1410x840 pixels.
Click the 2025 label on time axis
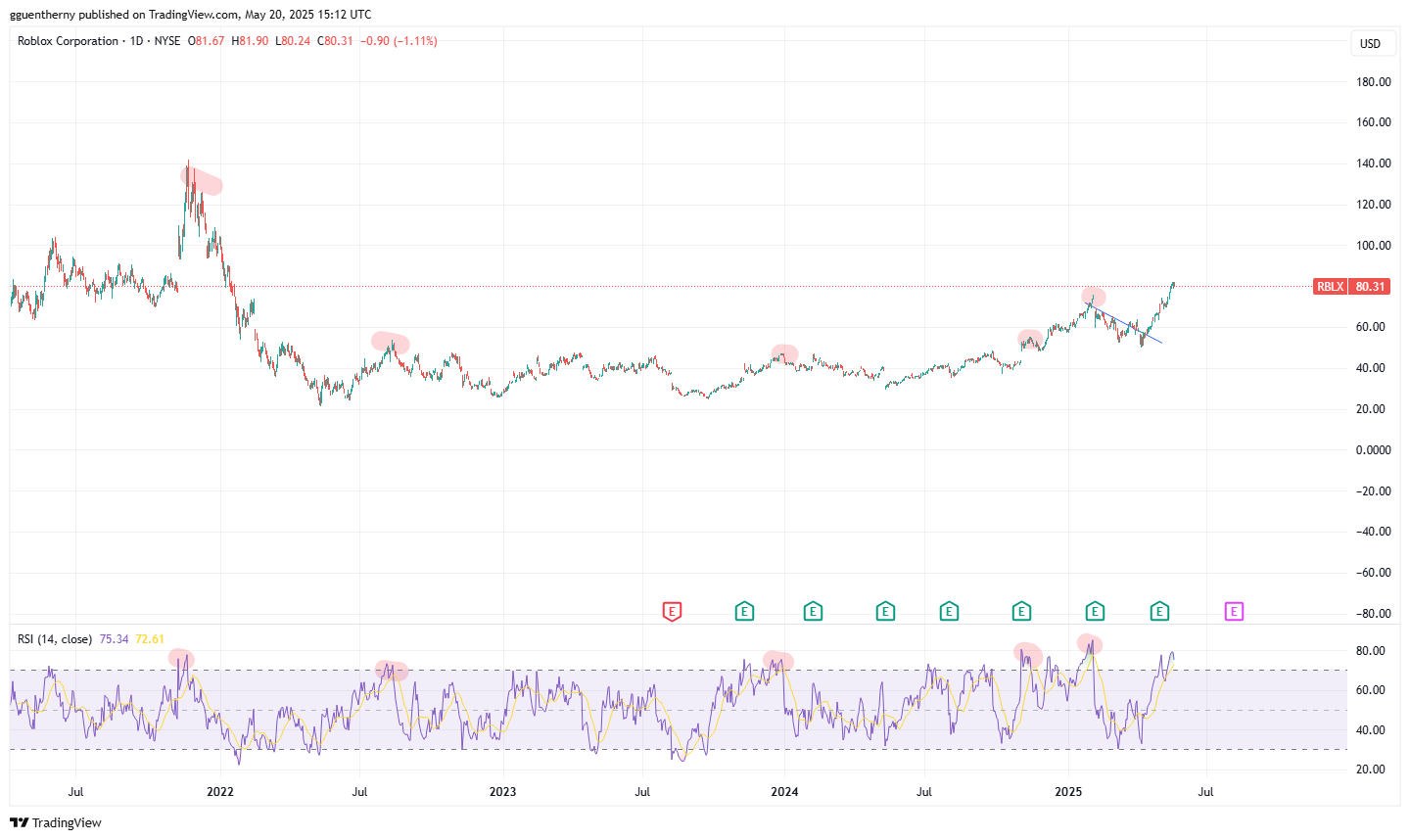[x=1068, y=792]
